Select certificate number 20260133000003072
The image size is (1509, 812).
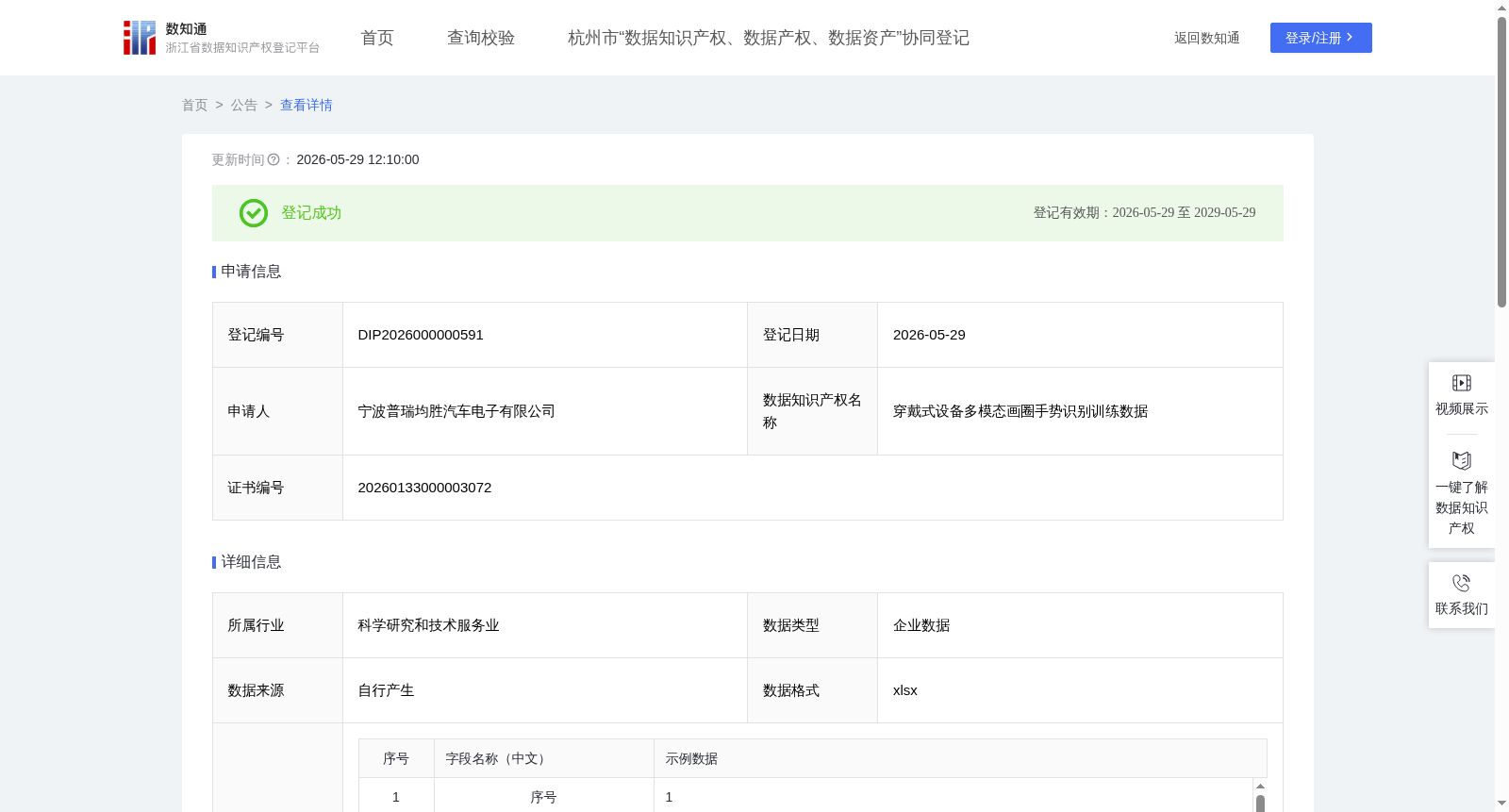point(424,488)
